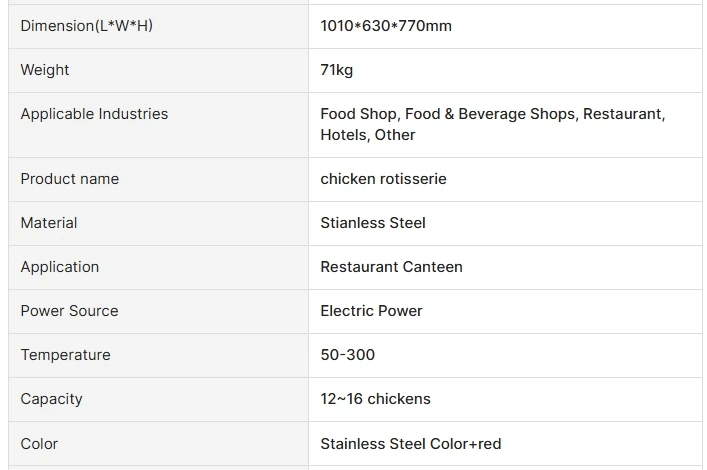Click the 1010*630*770mm dimension value

click(386, 26)
